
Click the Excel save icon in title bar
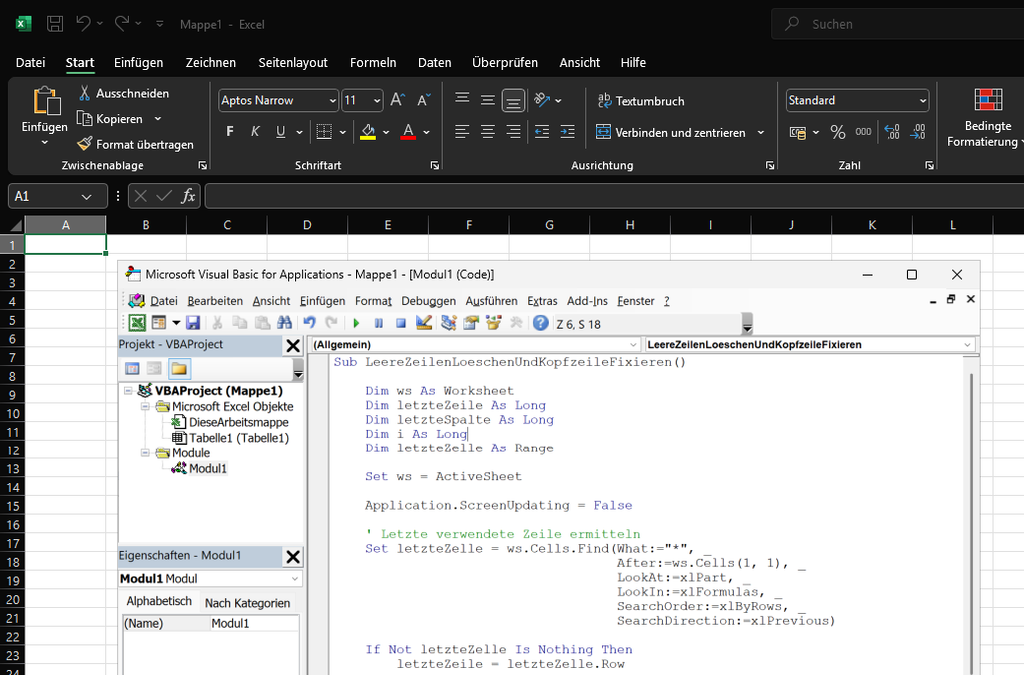point(55,24)
